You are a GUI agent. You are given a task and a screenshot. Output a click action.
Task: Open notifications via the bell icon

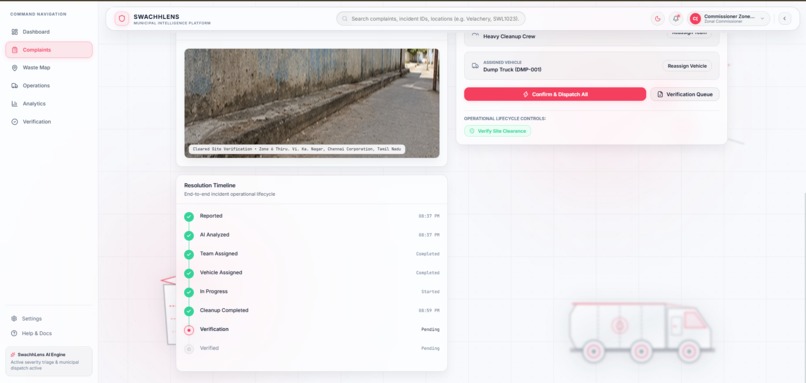pos(676,19)
